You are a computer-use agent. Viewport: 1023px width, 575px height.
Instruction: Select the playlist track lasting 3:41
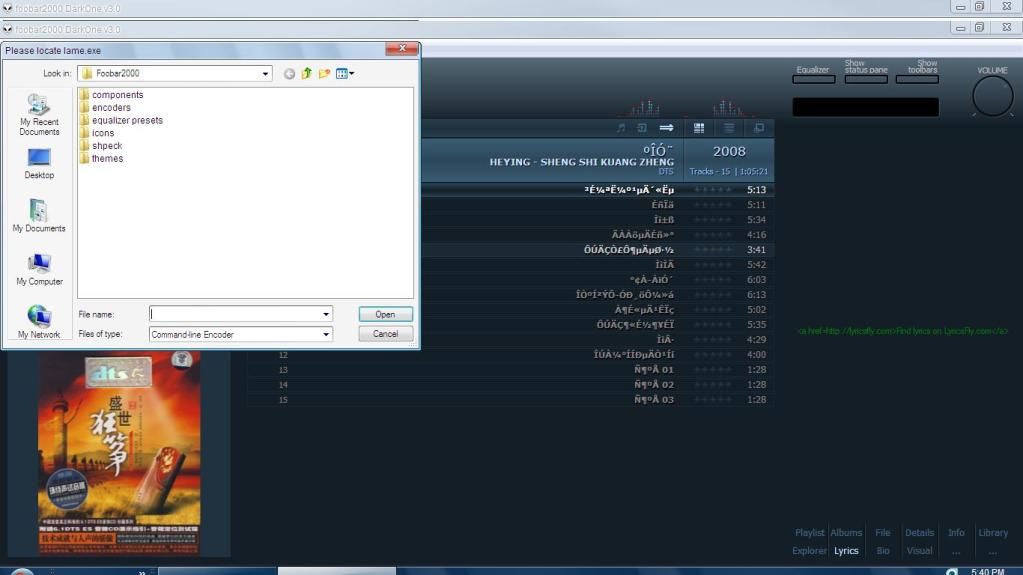pos(598,250)
